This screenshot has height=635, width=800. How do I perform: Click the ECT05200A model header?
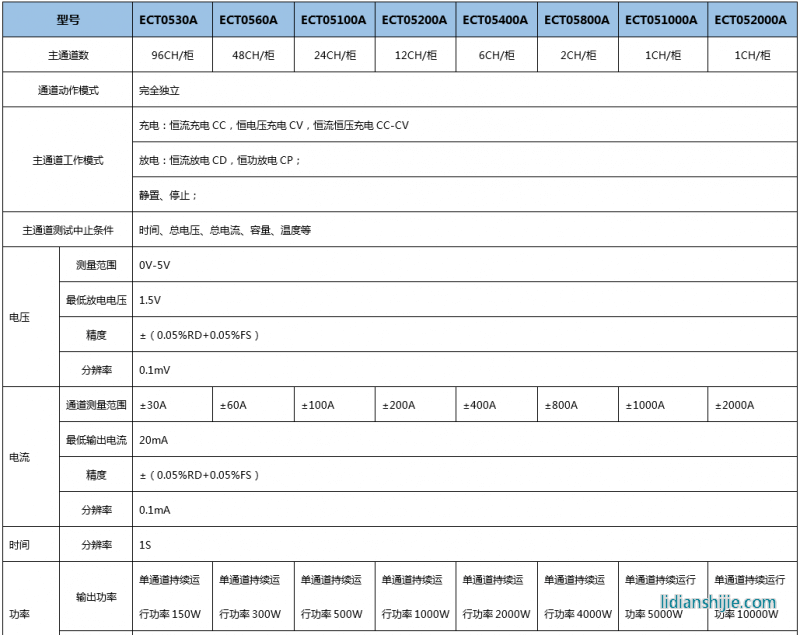coord(412,19)
